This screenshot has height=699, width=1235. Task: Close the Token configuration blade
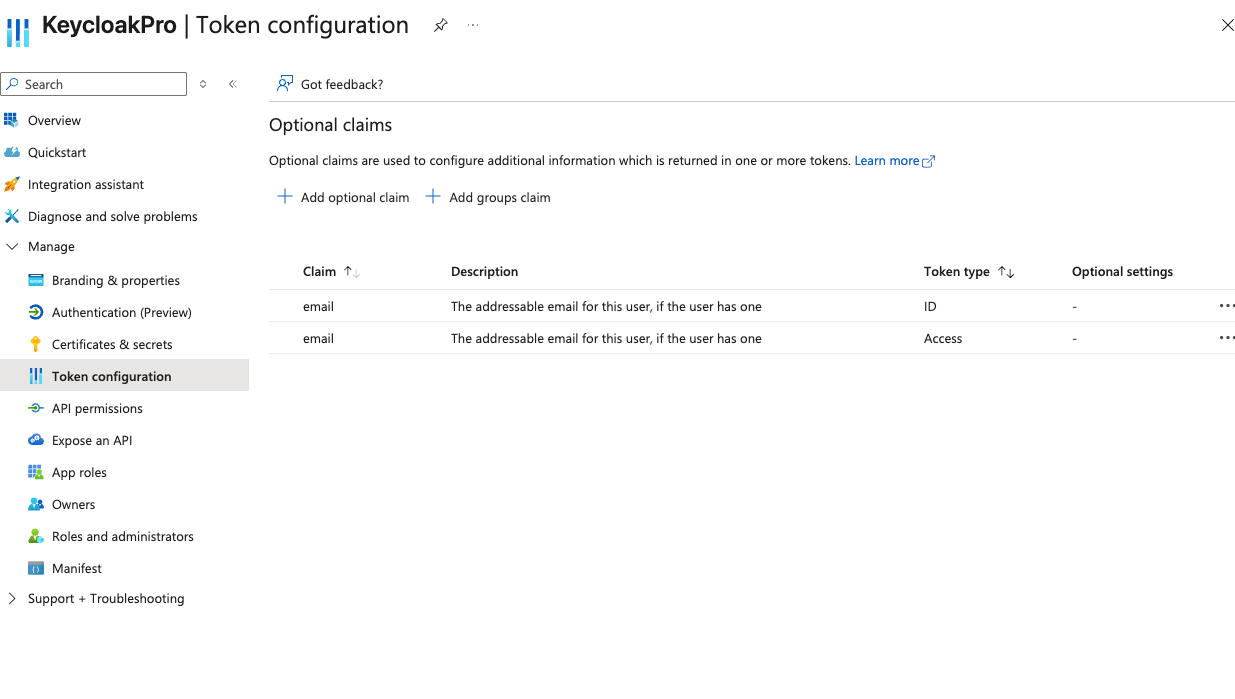[x=1227, y=25]
